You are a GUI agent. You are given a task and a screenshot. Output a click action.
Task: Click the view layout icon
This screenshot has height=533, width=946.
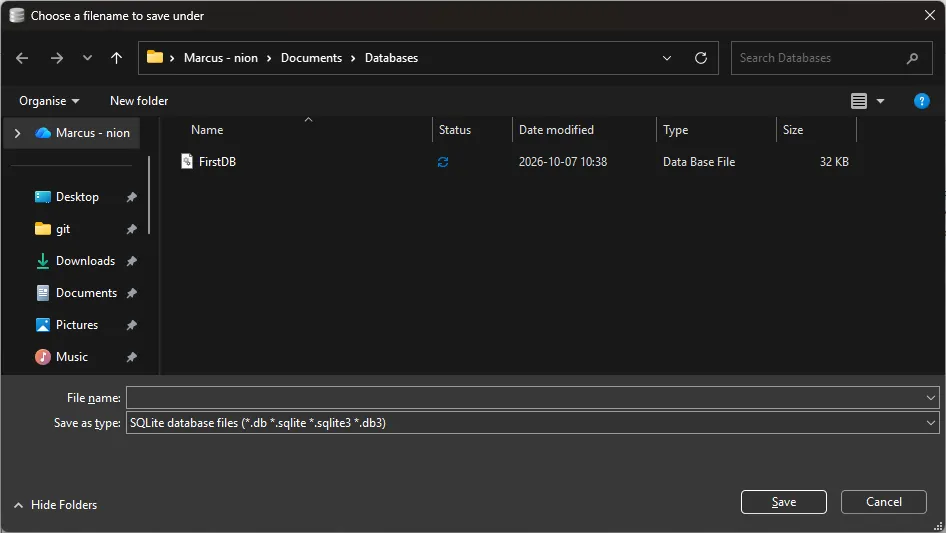tap(859, 101)
